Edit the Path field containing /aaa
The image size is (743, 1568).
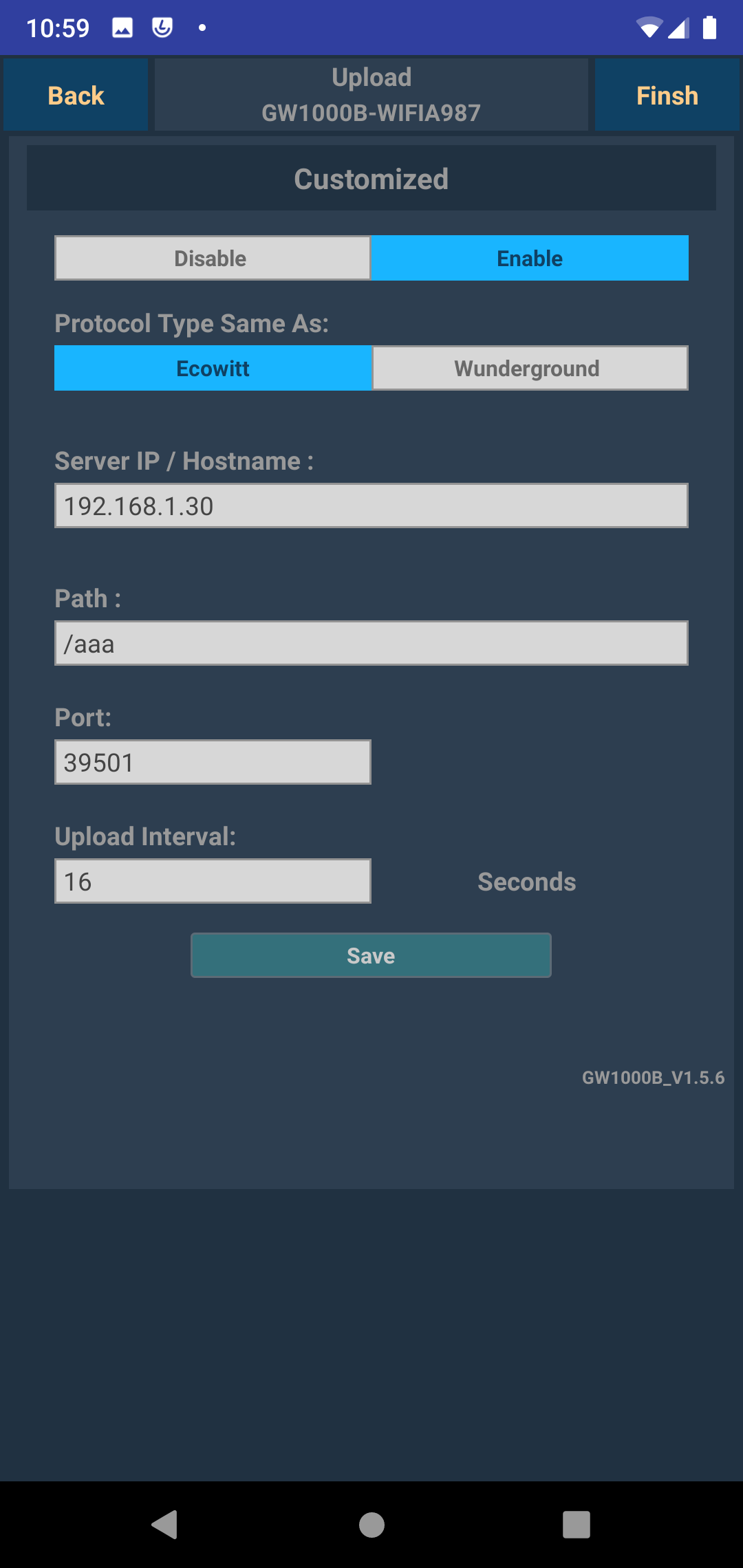tap(371, 643)
